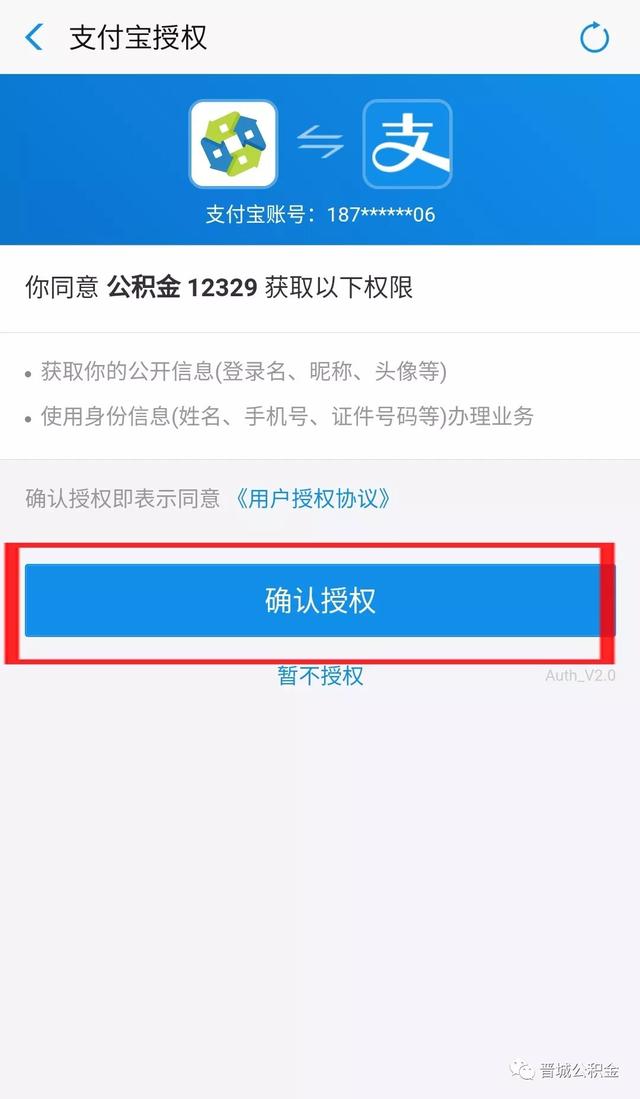This screenshot has width=640, height=1099.
Task: Tap the WeChat watermark icon
Action: (523, 1070)
